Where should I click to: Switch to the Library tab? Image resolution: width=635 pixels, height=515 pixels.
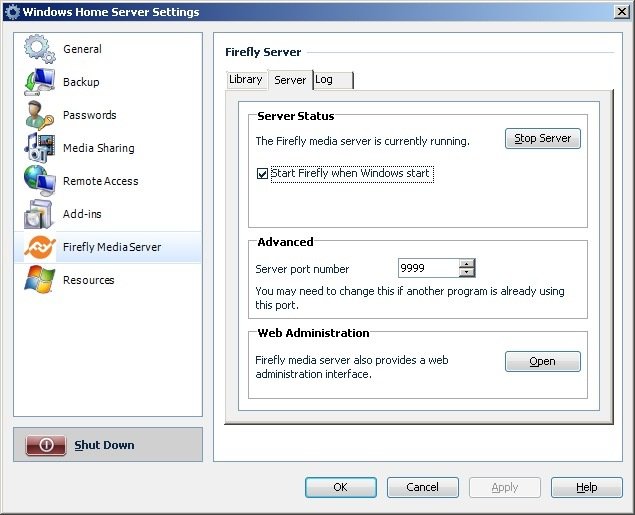point(245,79)
